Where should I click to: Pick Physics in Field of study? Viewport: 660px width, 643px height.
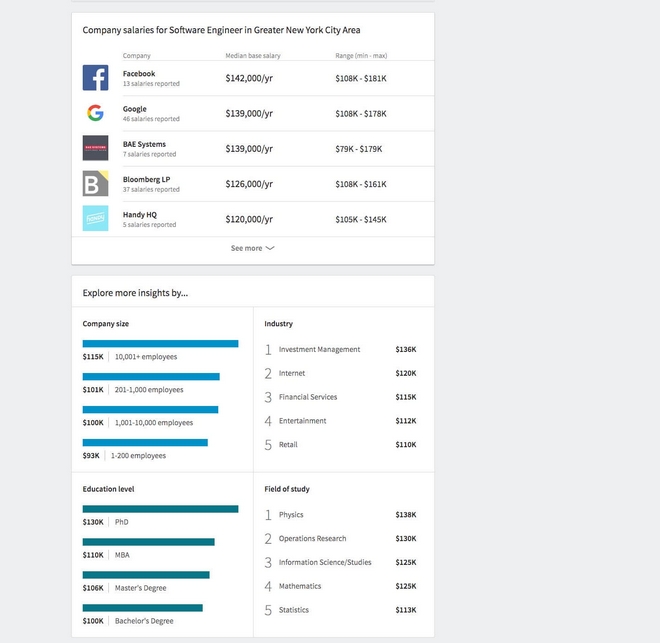(x=291, y=515)
